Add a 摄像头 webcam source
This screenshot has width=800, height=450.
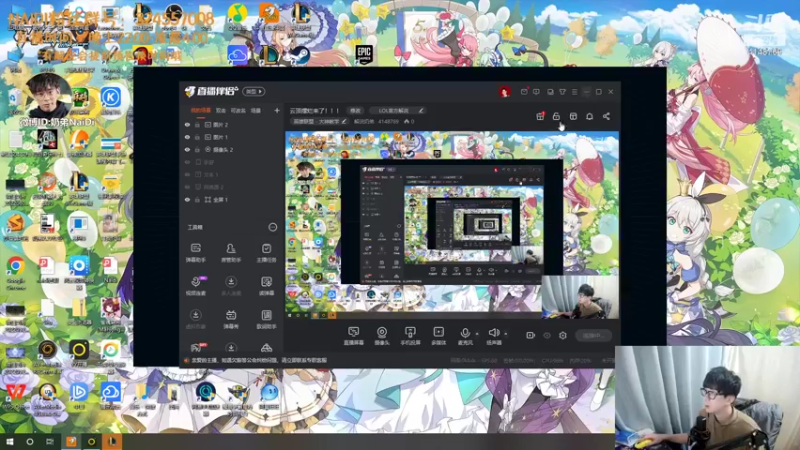pos(382,336)
